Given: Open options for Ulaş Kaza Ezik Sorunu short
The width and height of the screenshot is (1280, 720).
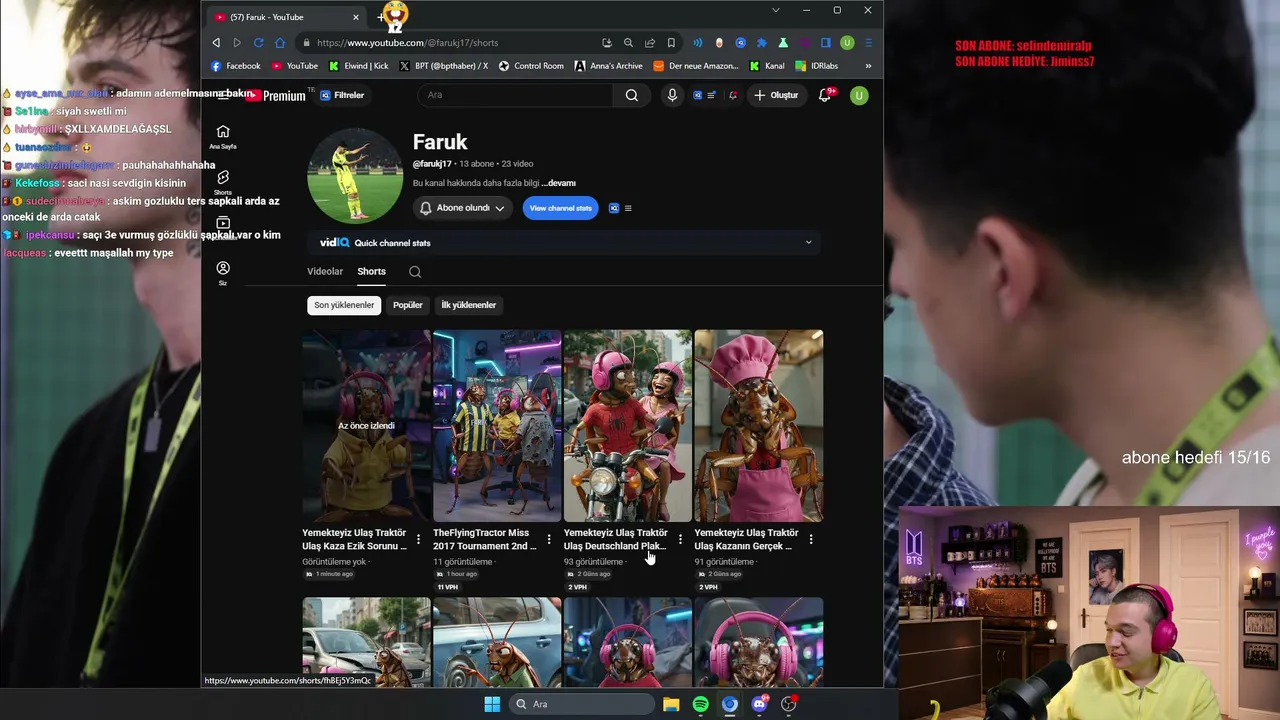Looking at the screenshot, I should 418,539.
